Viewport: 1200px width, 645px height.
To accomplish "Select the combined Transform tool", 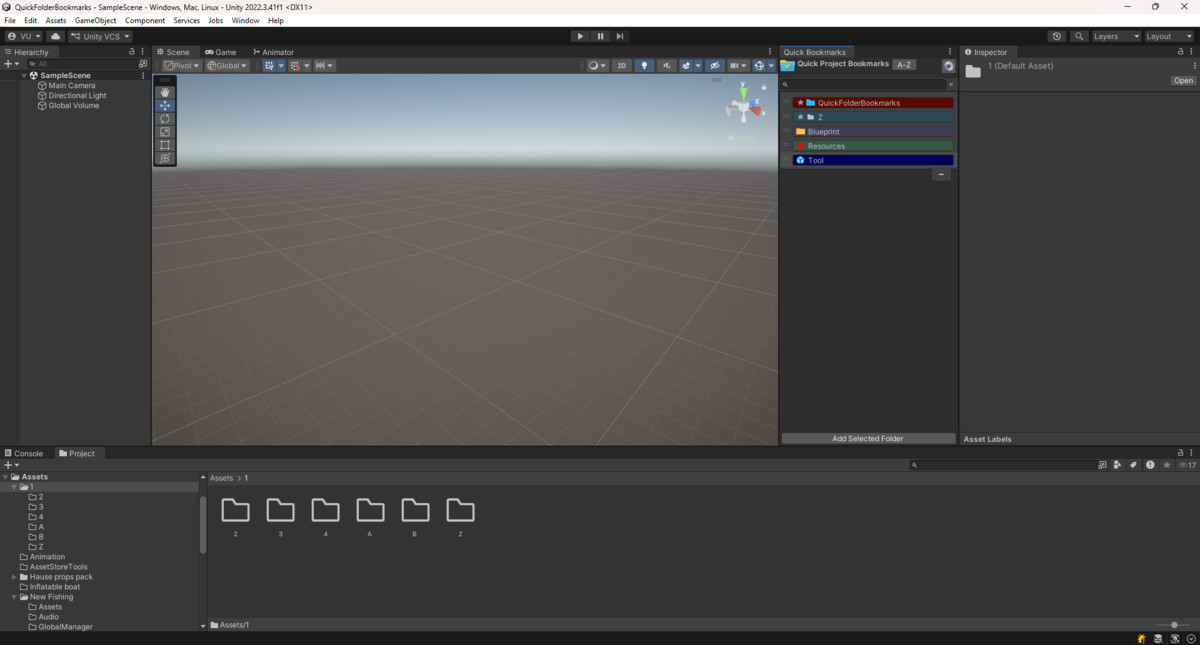I will pos(165,158).
